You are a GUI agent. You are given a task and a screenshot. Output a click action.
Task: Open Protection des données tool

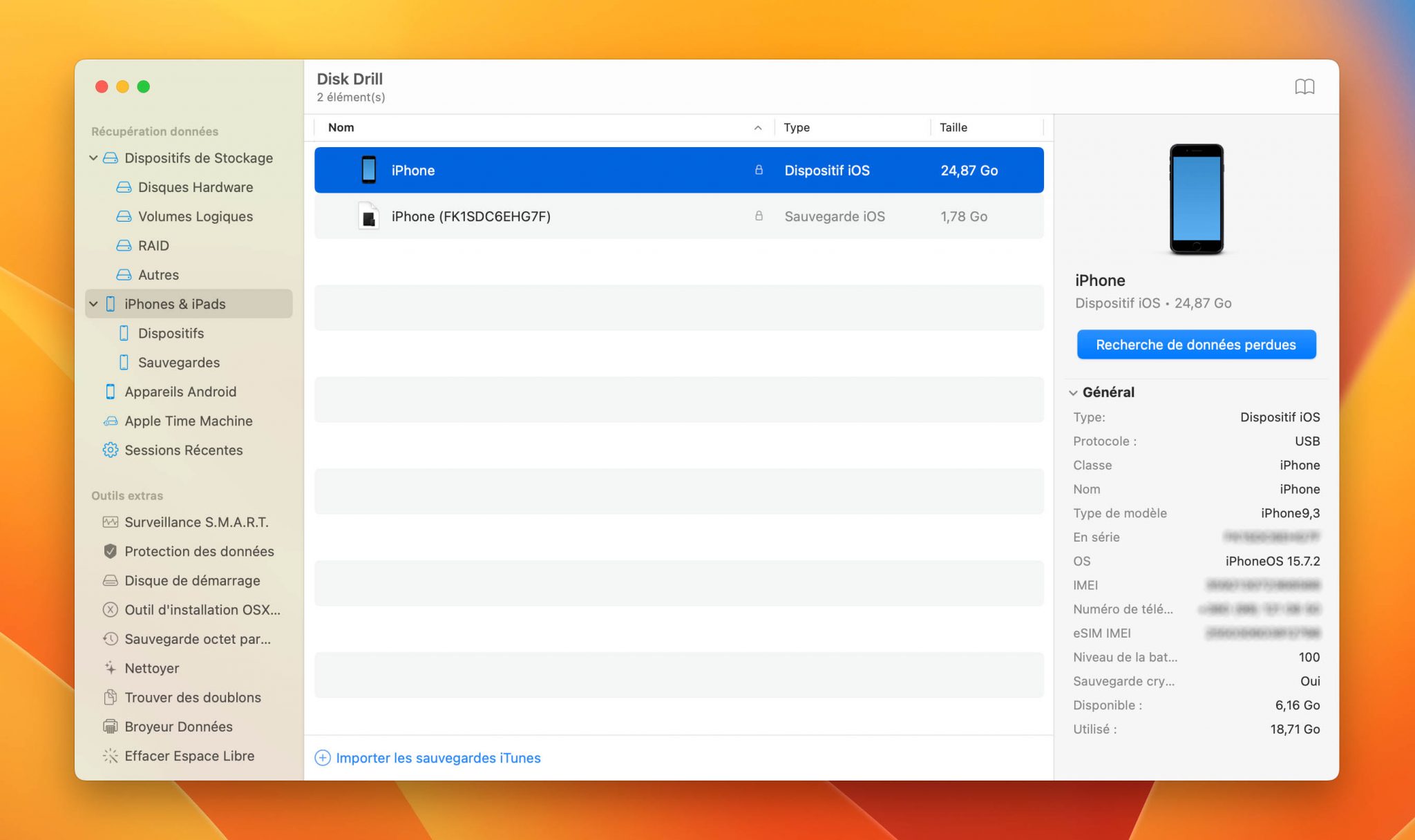[199, 551]
